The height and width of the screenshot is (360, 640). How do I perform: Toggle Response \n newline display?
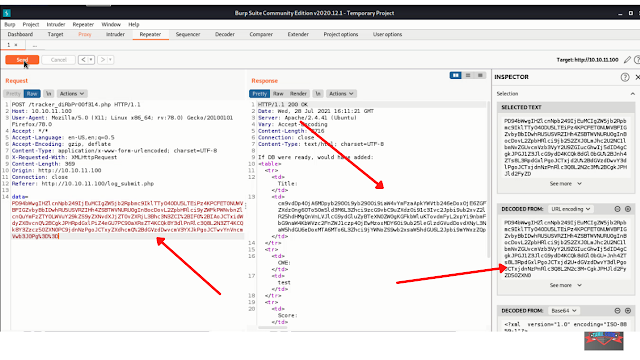click(x=318, y=93)
